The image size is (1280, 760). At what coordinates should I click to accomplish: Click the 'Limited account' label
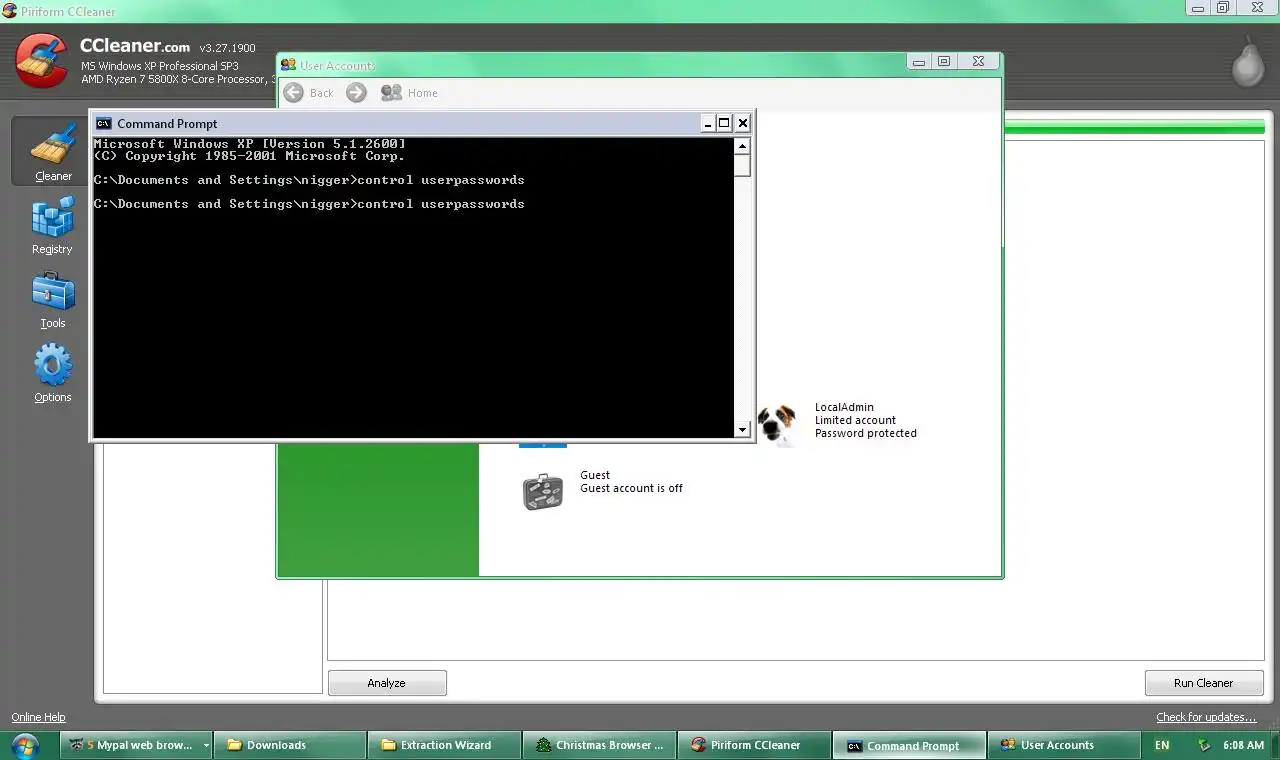click(x=855, y=420)
